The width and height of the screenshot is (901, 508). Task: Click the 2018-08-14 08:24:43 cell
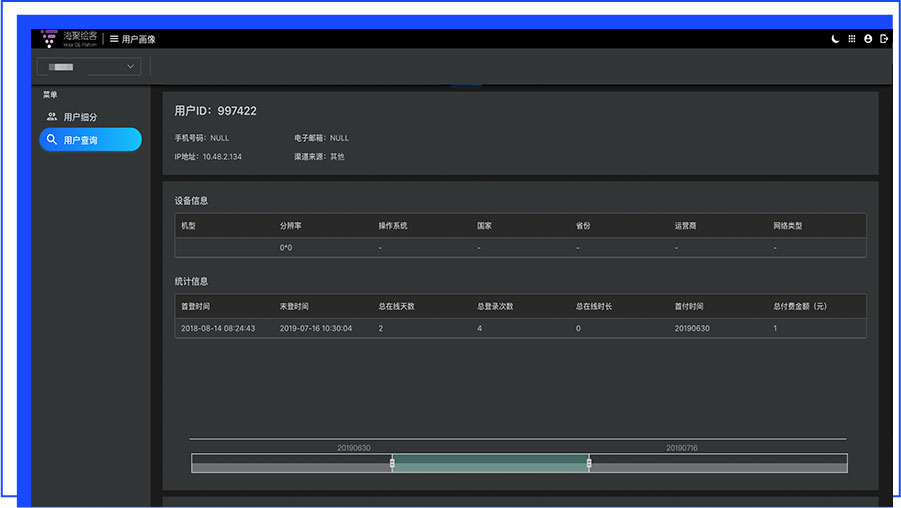point(218,328)
